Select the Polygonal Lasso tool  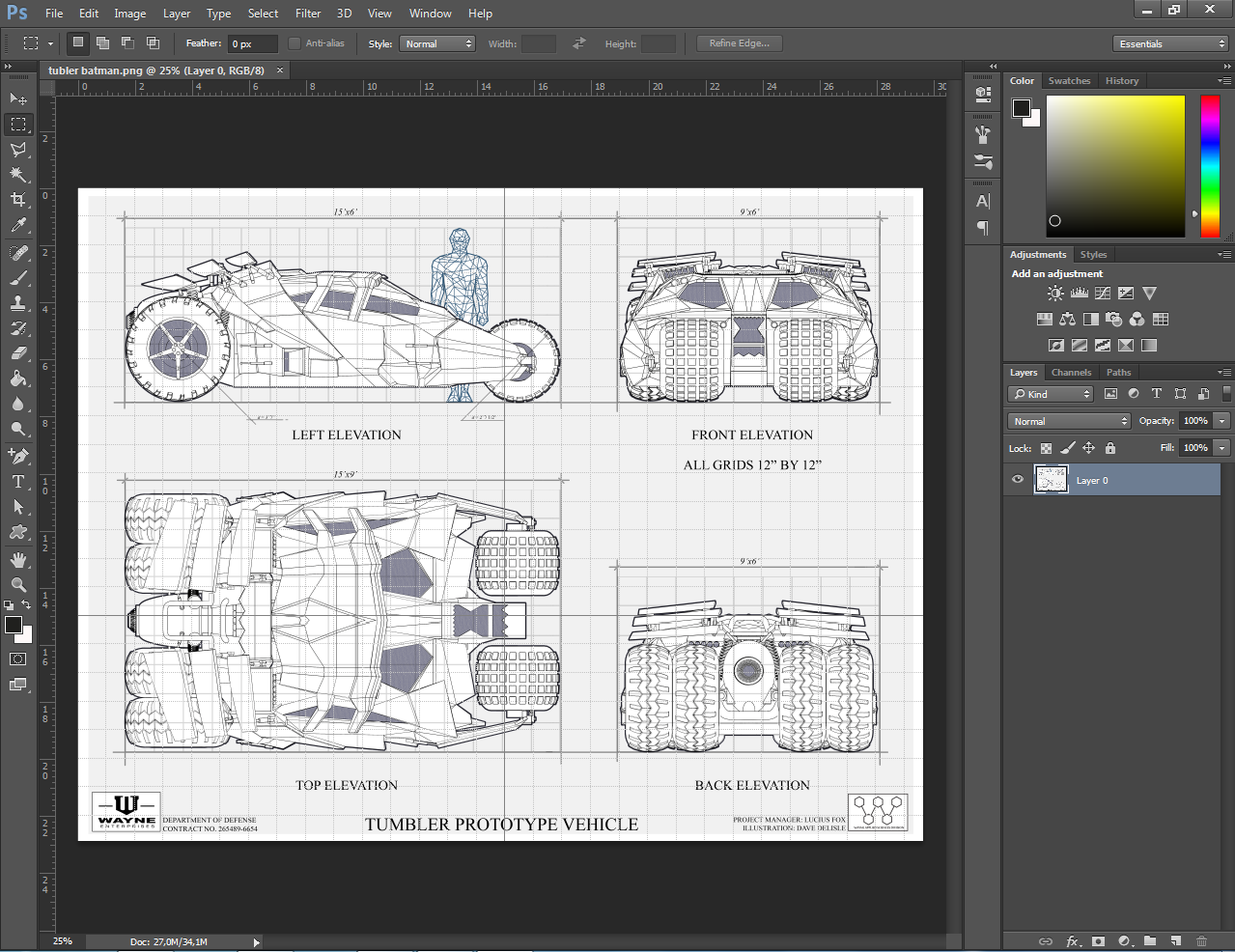(x=17, y=149)
